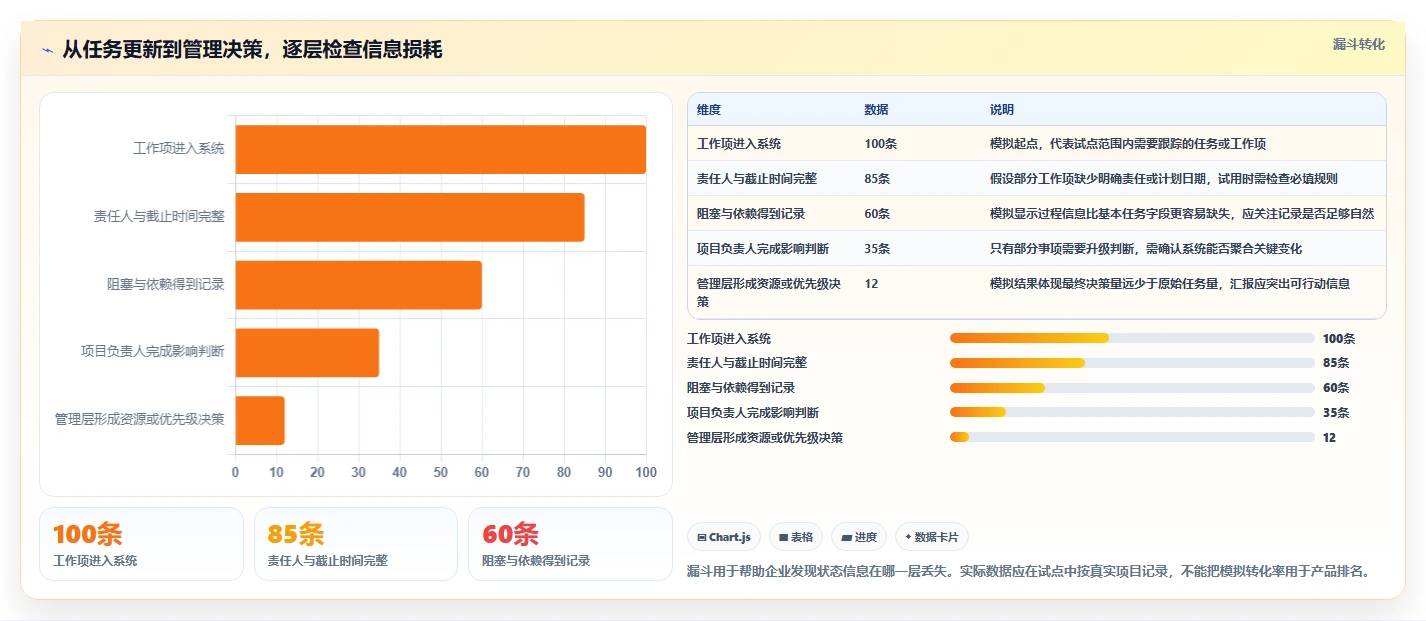Click the 表格 chip
The image size is (1426, 621).
click(x=796, y=537)
